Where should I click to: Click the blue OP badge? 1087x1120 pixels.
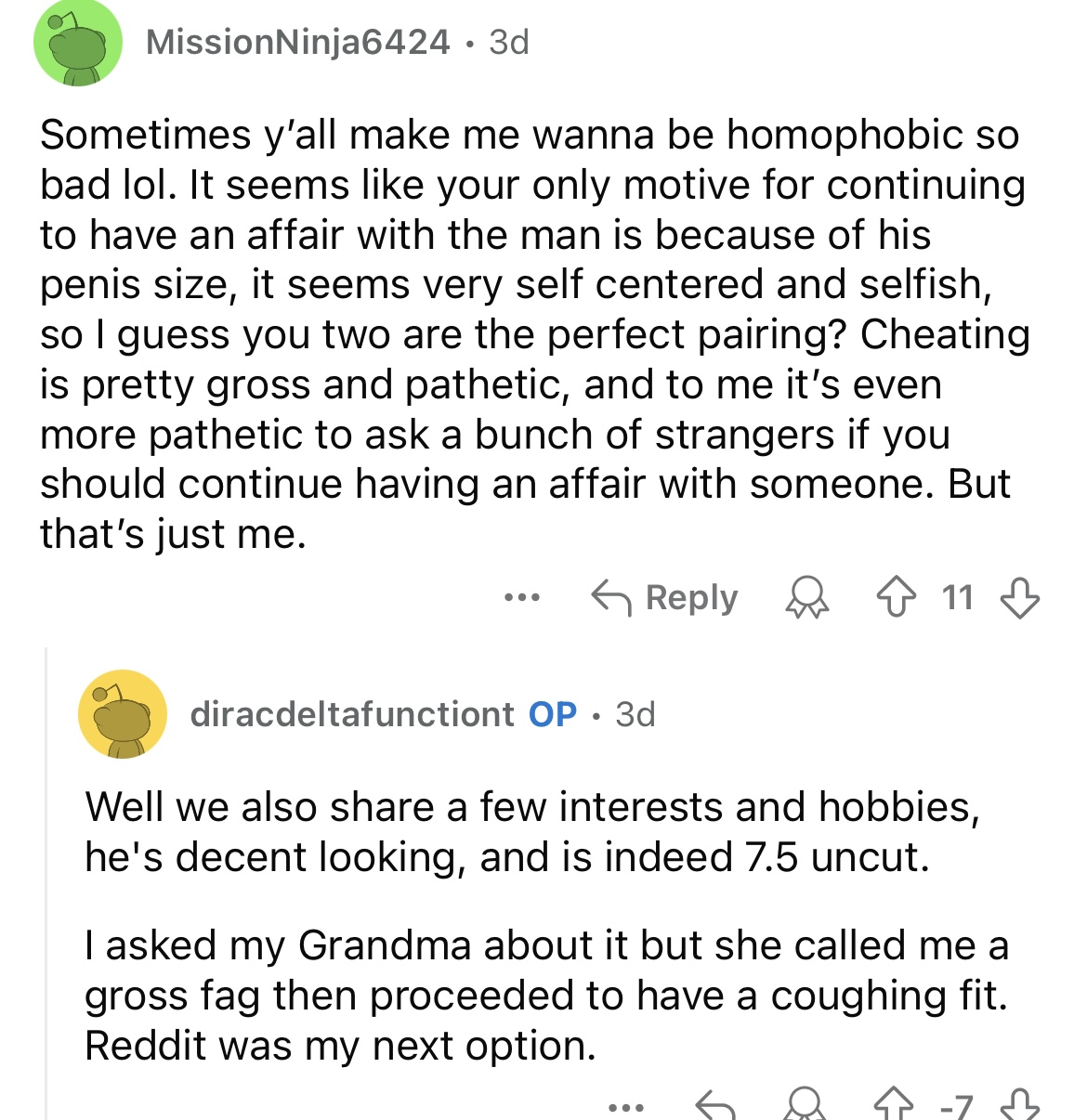click(x=553, y=714)
